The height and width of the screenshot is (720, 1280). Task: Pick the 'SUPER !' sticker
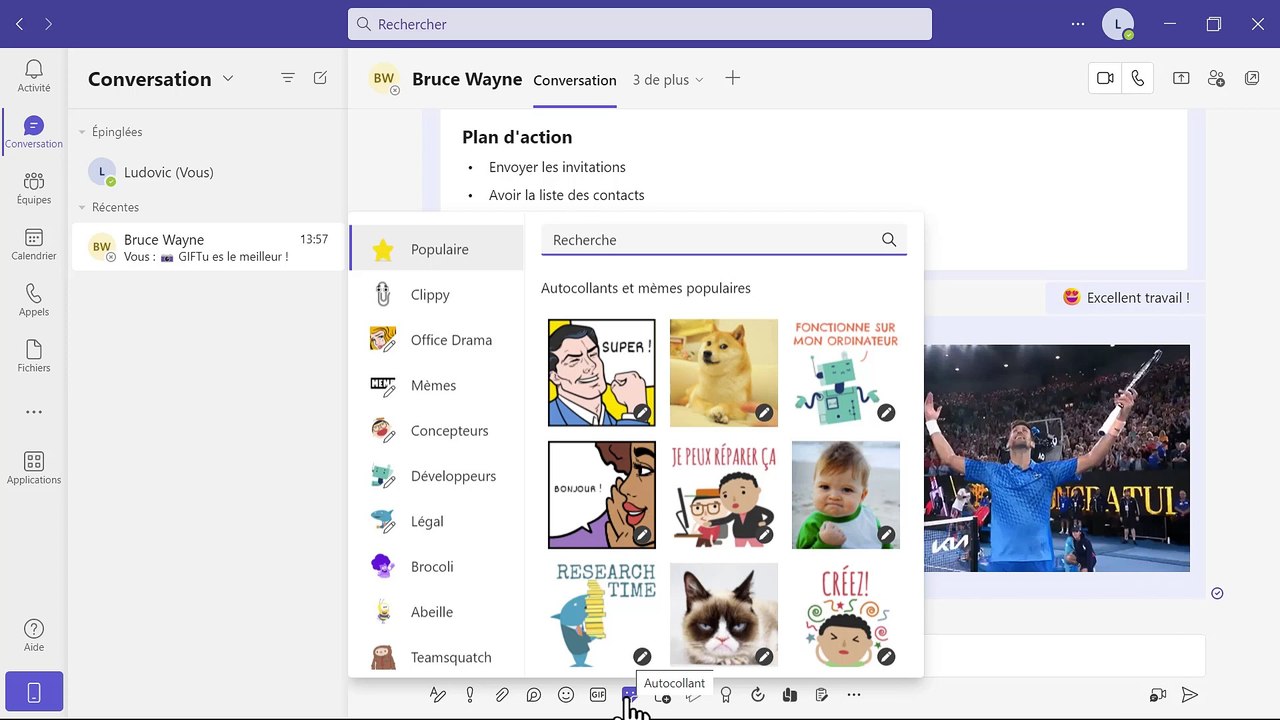pos(602,373)
